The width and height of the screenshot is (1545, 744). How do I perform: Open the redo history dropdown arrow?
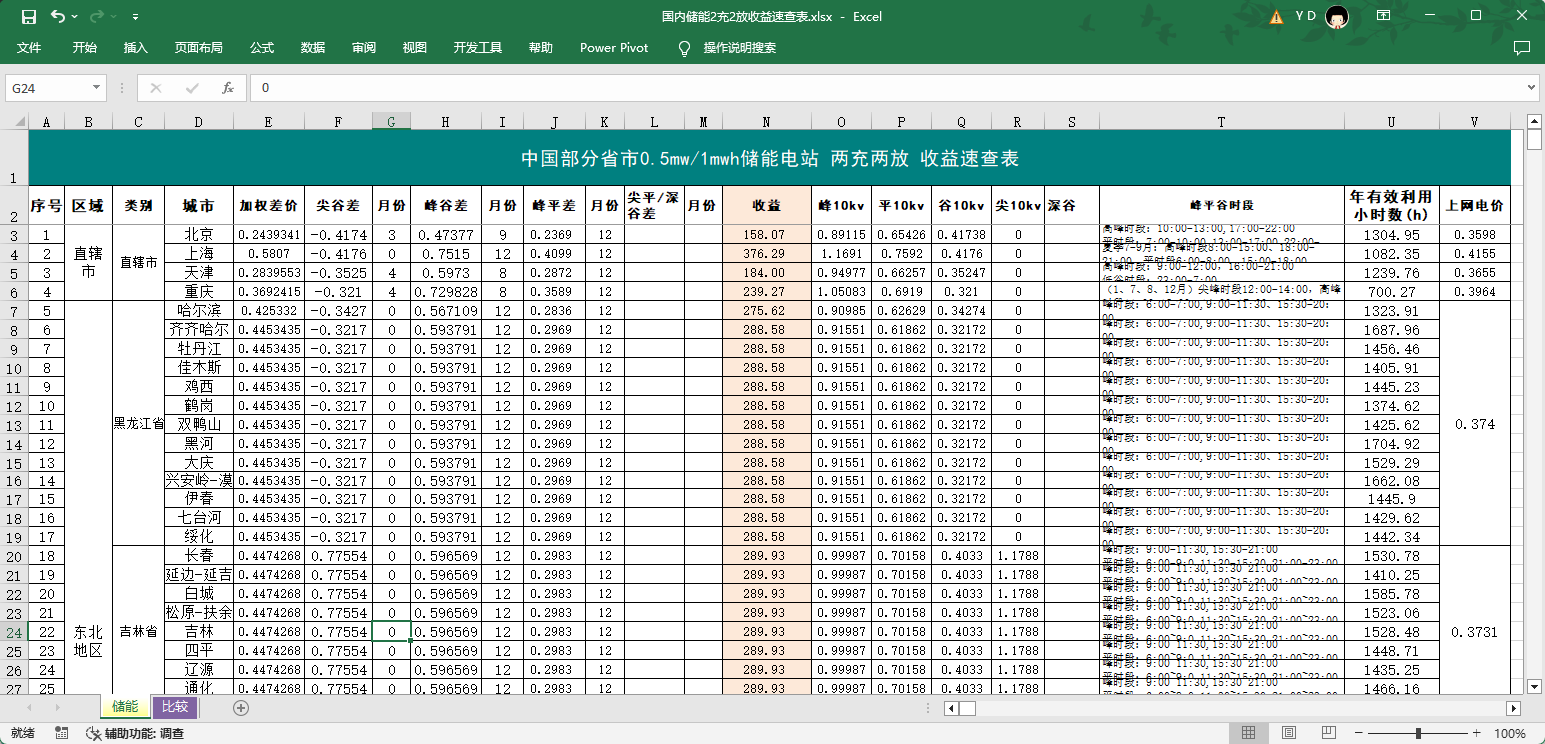click(113, 17)
